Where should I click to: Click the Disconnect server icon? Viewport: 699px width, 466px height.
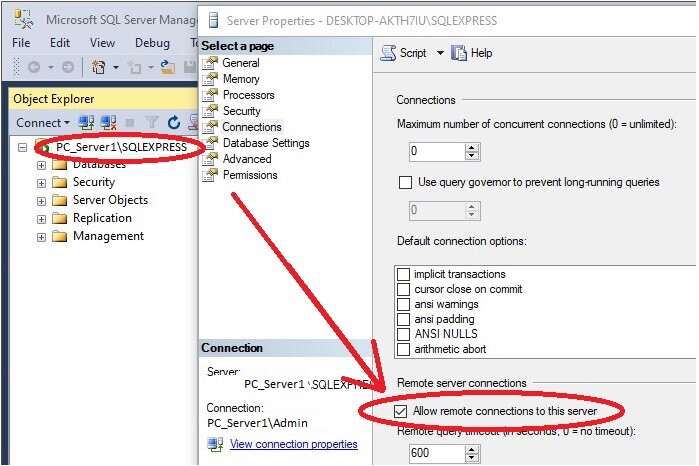coord(108,123)
